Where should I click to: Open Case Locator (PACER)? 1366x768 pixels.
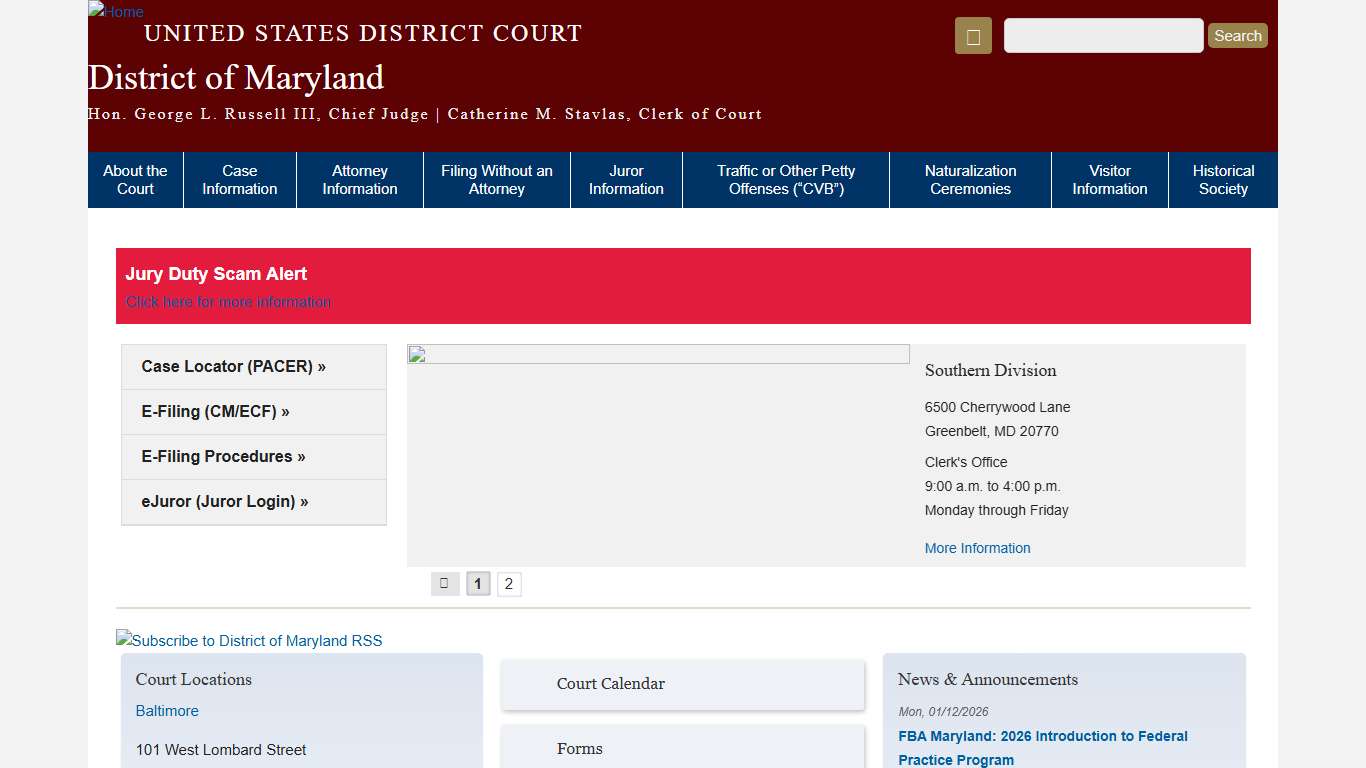click(233, 366)
